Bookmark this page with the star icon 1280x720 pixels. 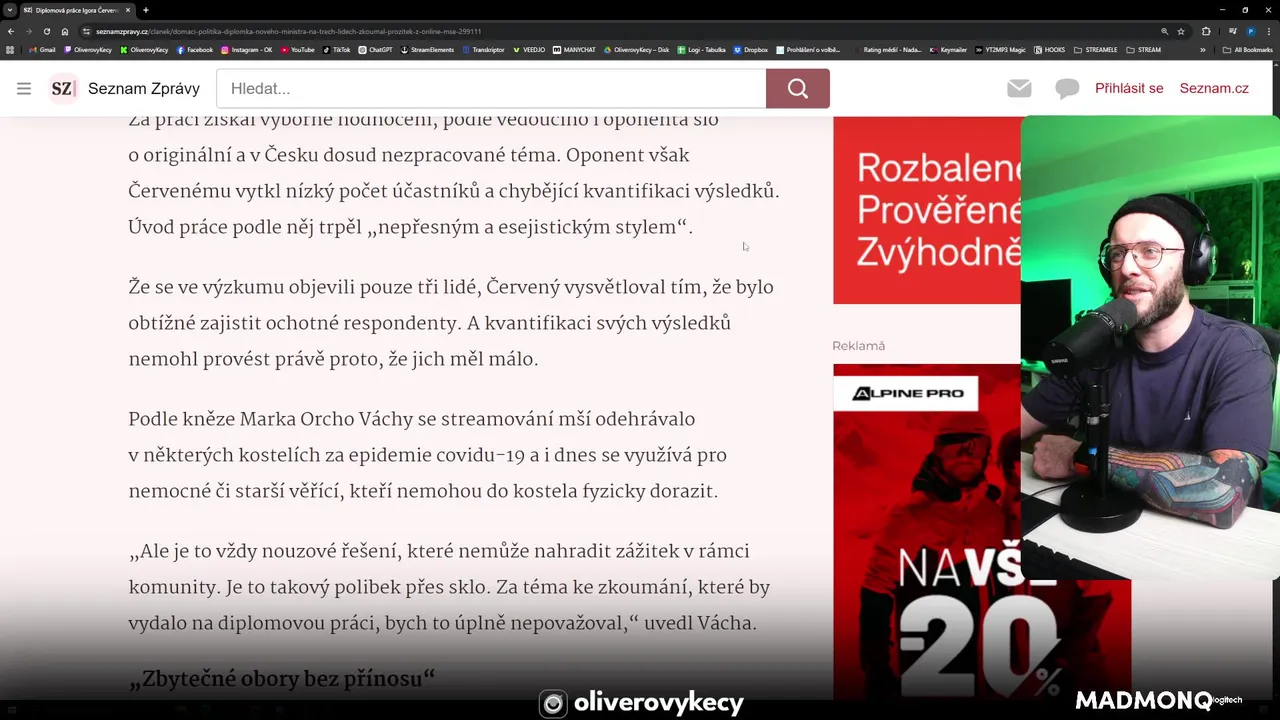pos(1181,31)
